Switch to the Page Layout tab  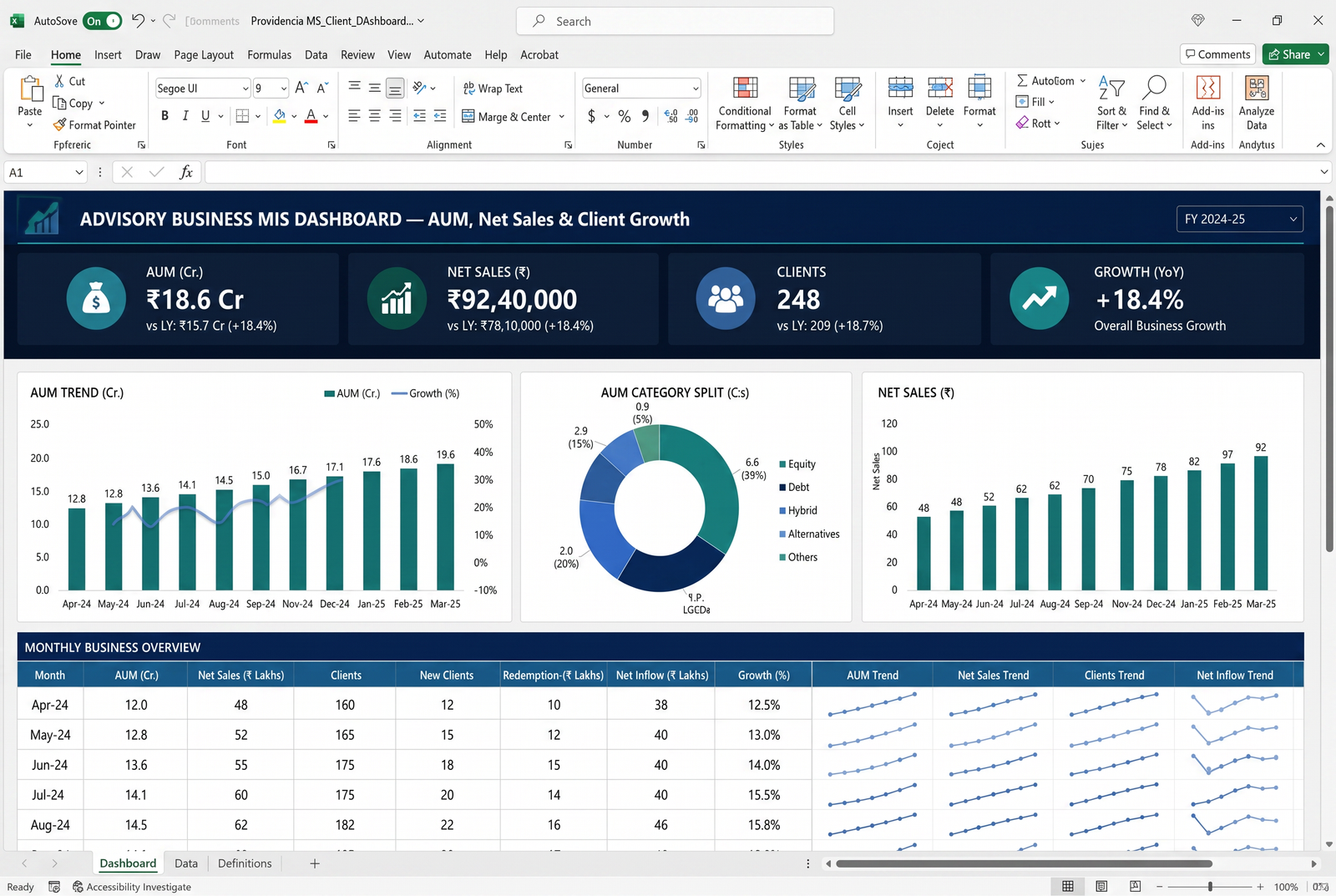click(204, 55)
